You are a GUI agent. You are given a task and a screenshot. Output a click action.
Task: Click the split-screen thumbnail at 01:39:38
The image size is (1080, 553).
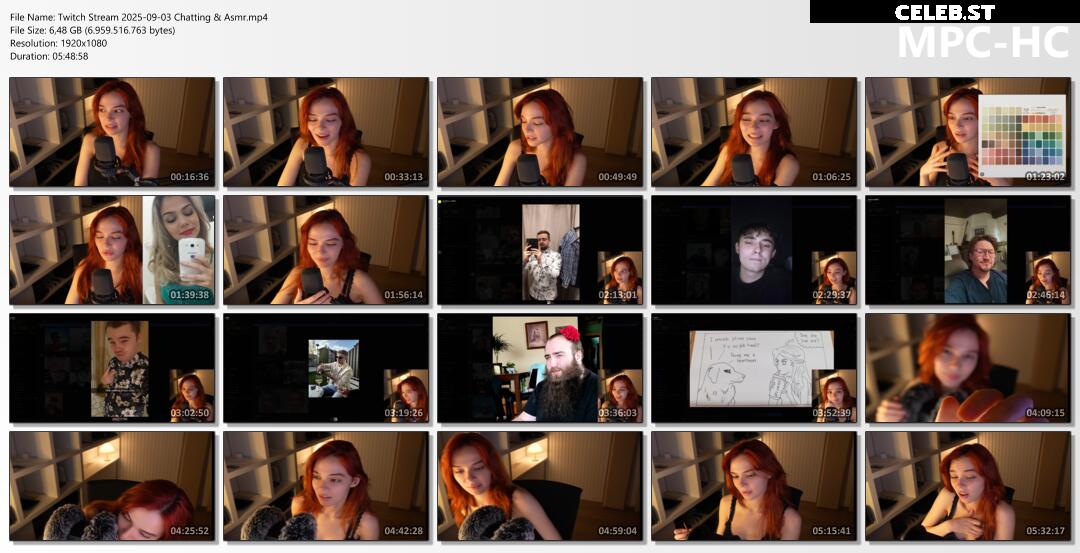pos(112,250)
